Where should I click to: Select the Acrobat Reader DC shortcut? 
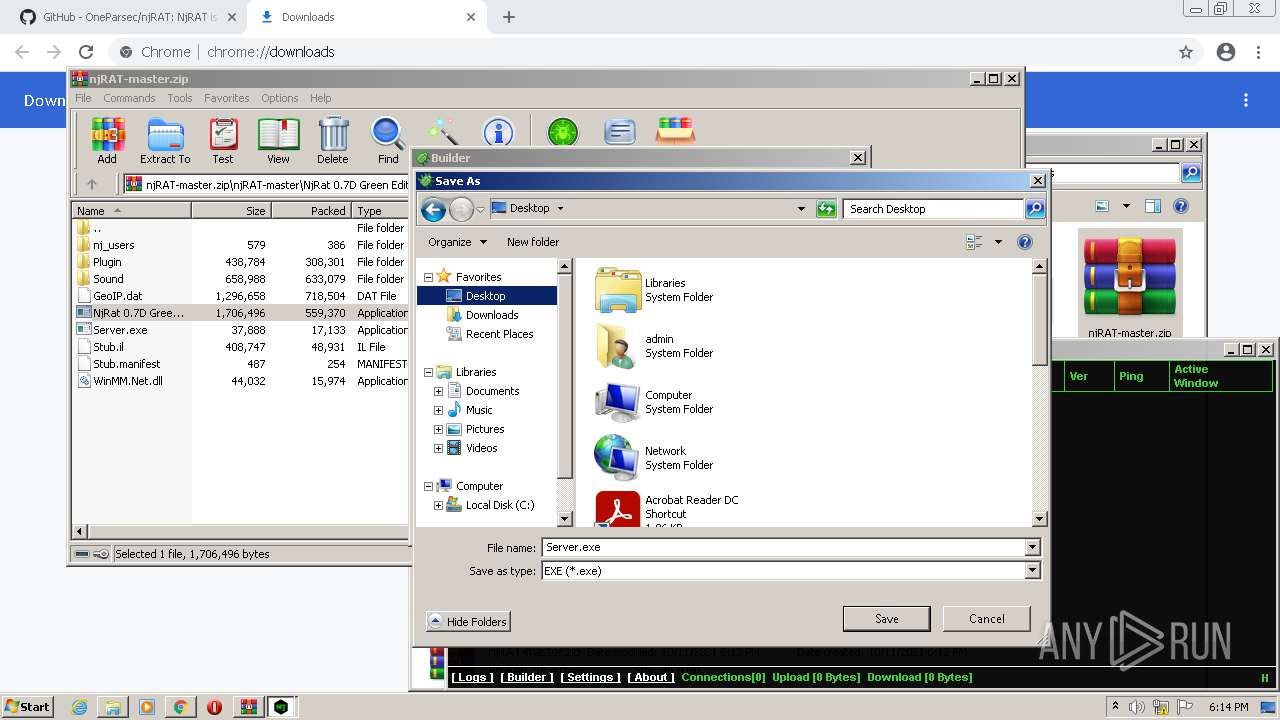[x=667, y=509]
